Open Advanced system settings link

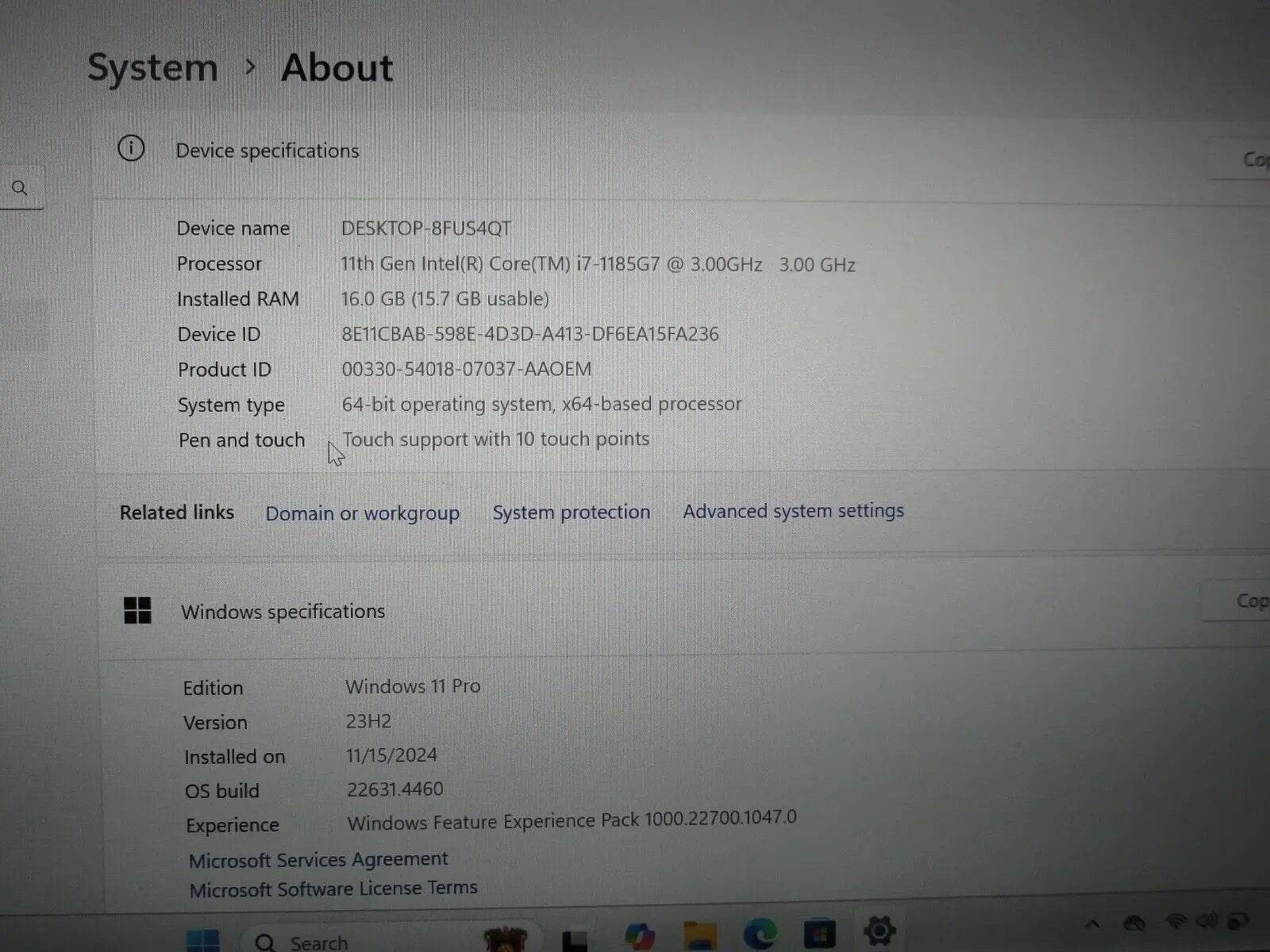coord(793,511)
